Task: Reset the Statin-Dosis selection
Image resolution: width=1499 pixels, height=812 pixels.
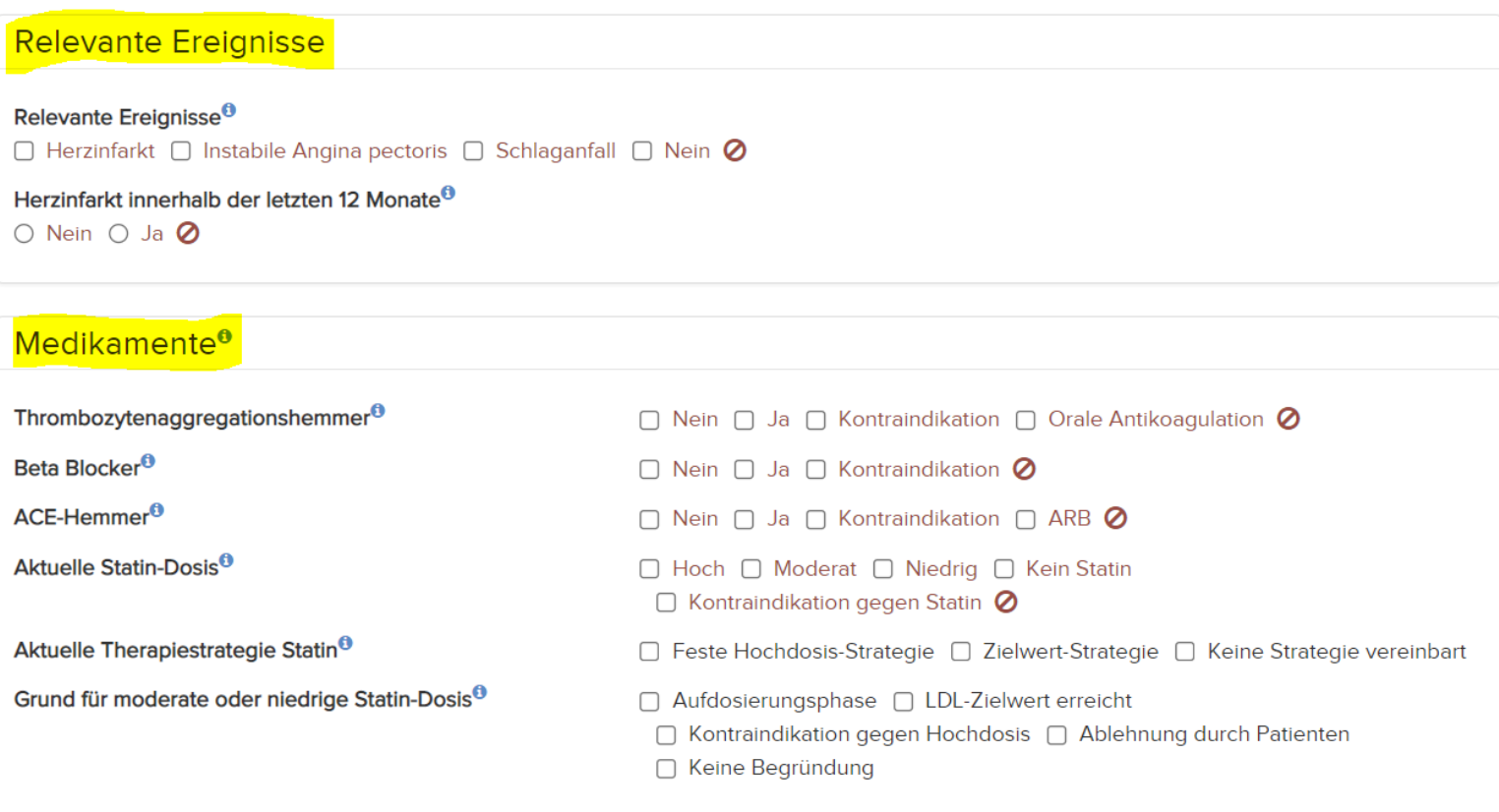Action: tap(1006, 601)
